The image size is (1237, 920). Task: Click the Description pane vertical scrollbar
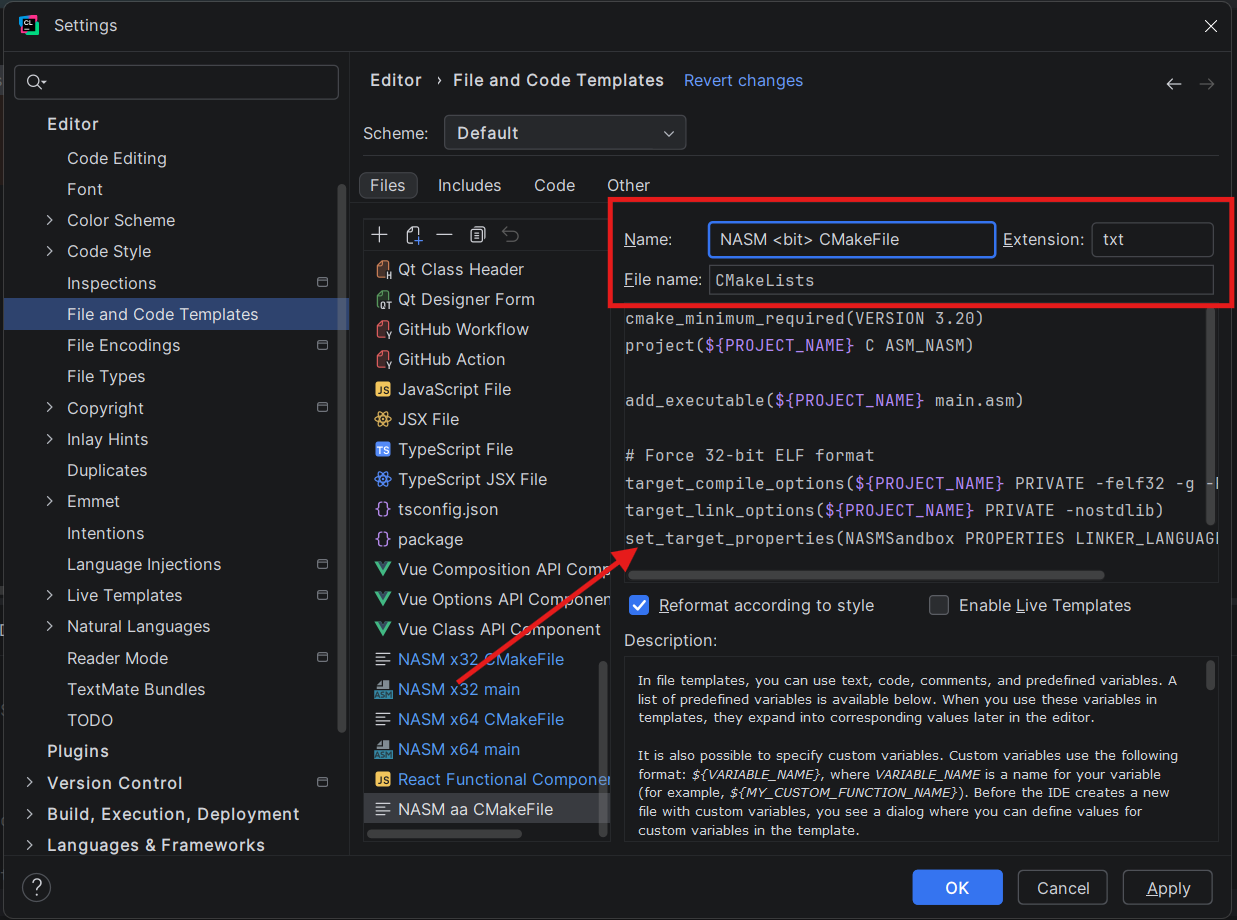click(x=1211, y=675)
